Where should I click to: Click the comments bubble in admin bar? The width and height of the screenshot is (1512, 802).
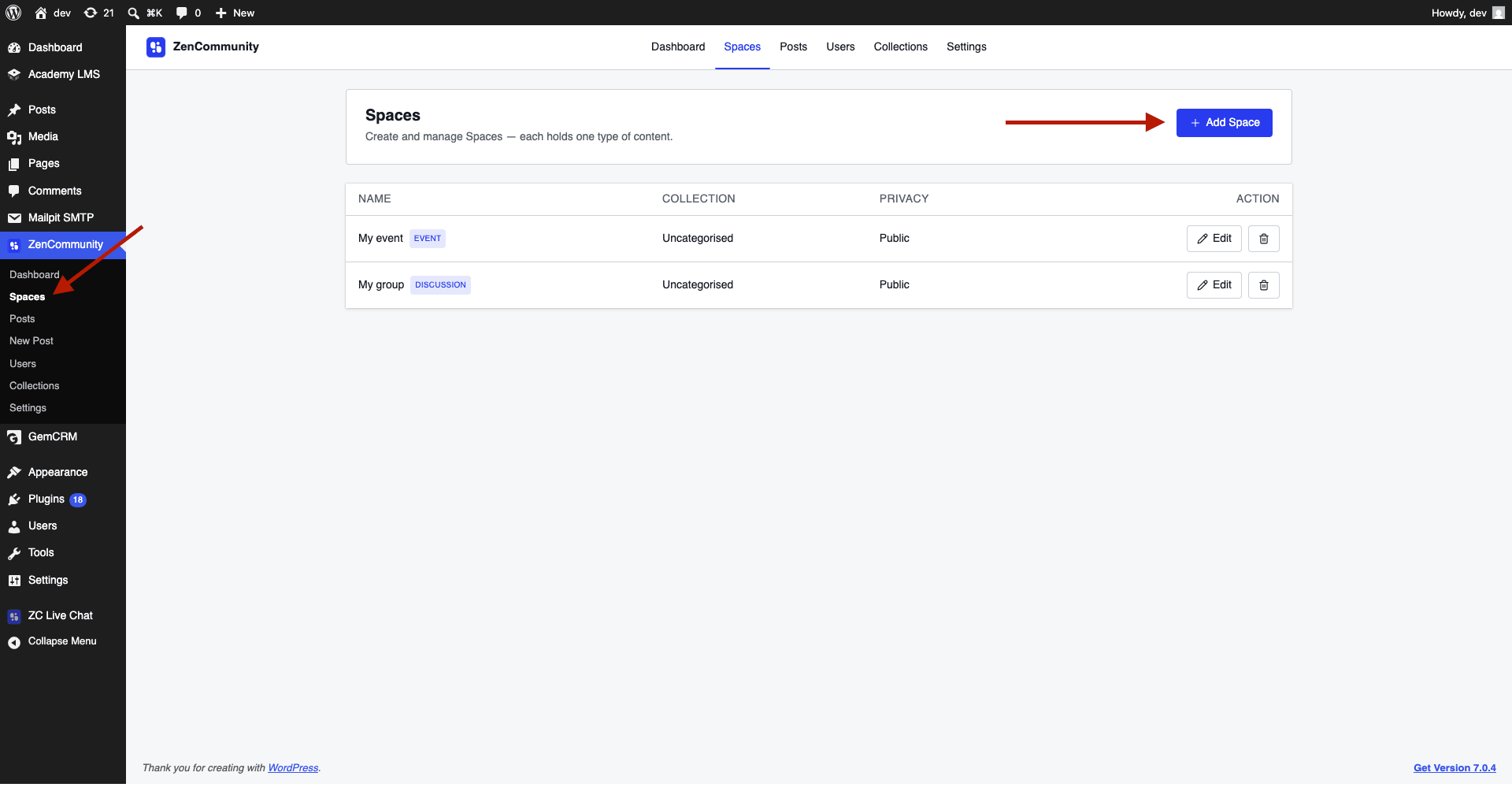[x=182, y=13]
